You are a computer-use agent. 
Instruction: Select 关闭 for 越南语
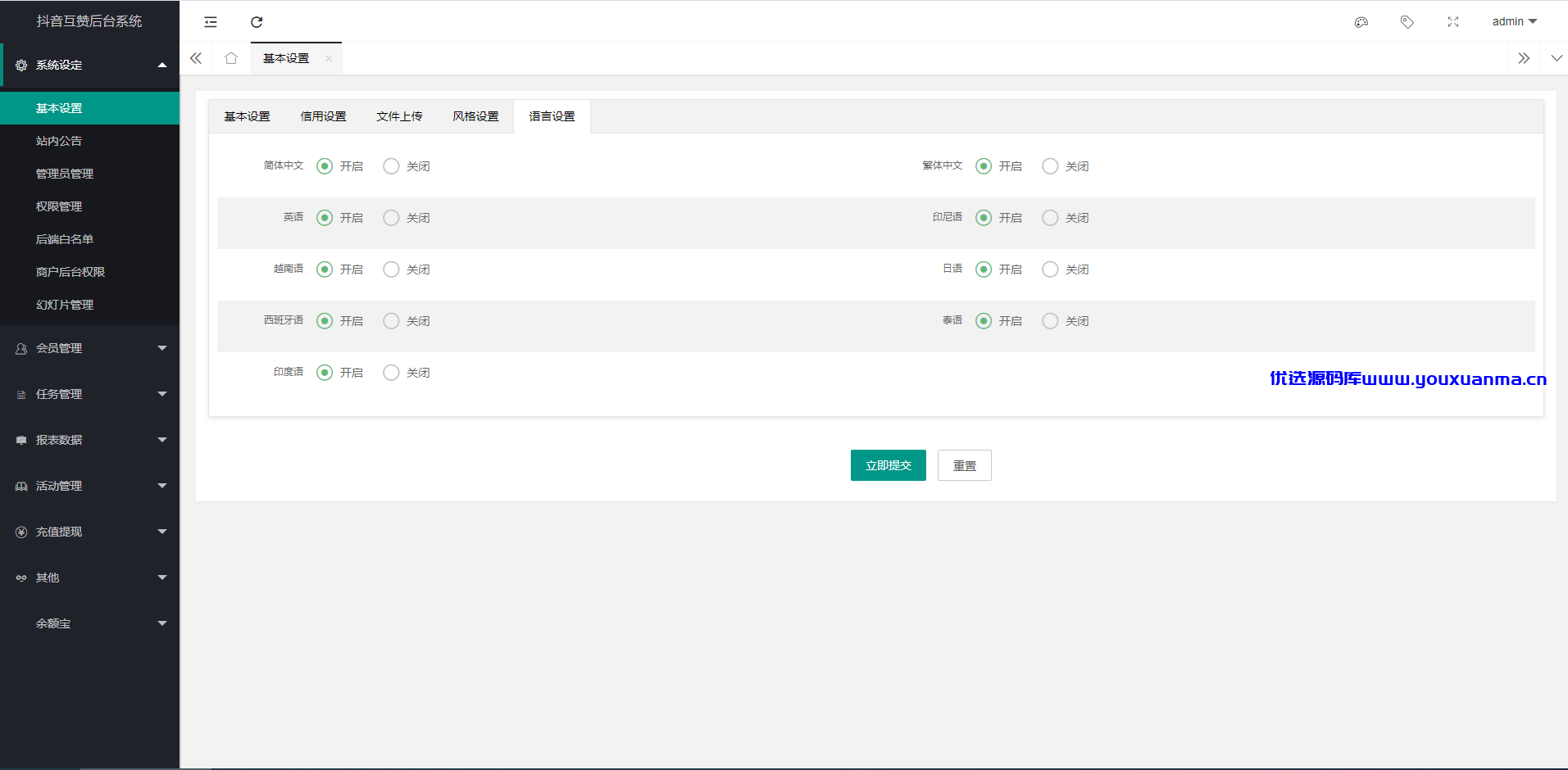point(407,269)
